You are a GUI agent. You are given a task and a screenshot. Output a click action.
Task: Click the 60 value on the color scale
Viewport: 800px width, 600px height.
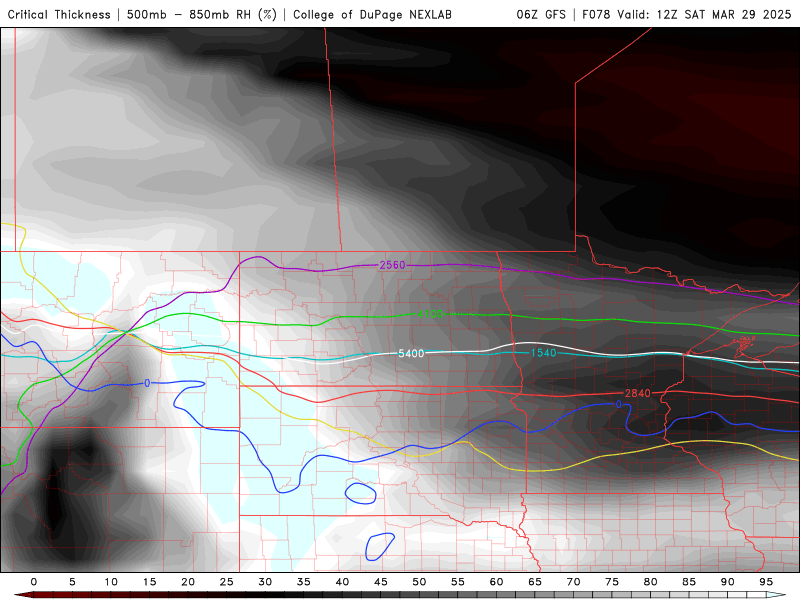[x=496, y=582]
